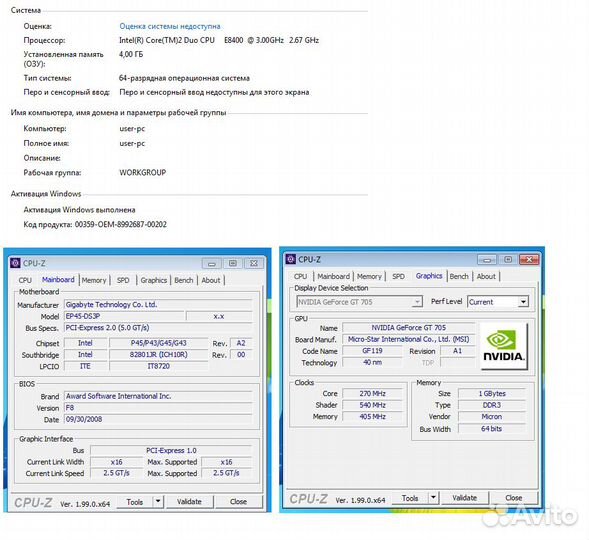Minimize the left CPU-Z window
This screenshot has width=589, height=540.
[x=211, y=264]
